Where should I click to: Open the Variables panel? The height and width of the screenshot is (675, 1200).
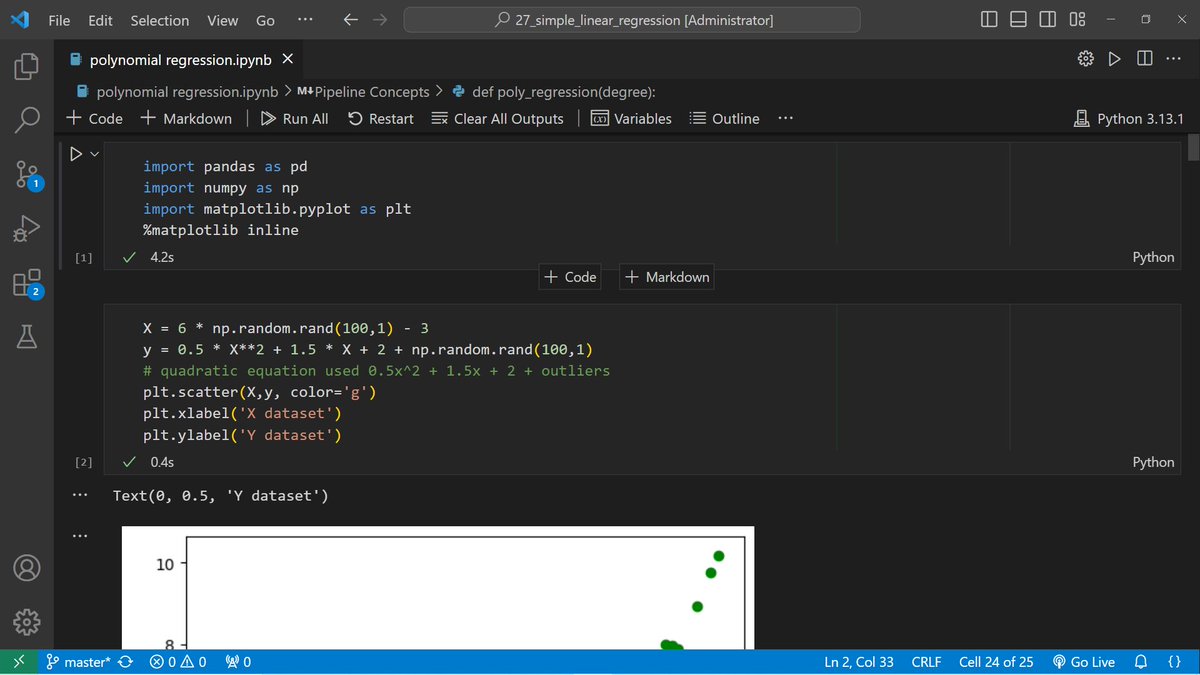click(631, 118)
